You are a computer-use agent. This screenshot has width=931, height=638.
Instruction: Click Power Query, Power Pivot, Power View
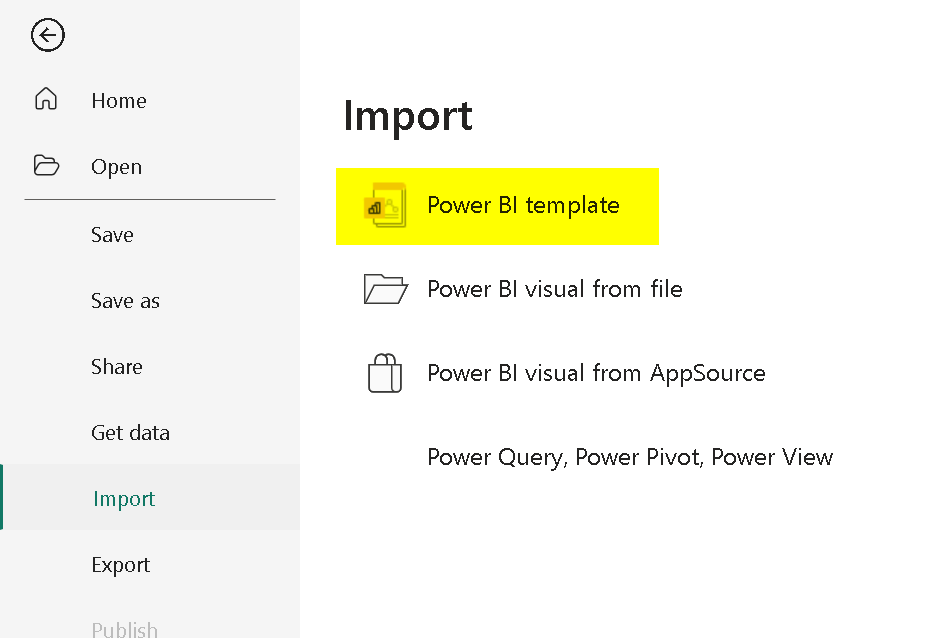point(629,458)
